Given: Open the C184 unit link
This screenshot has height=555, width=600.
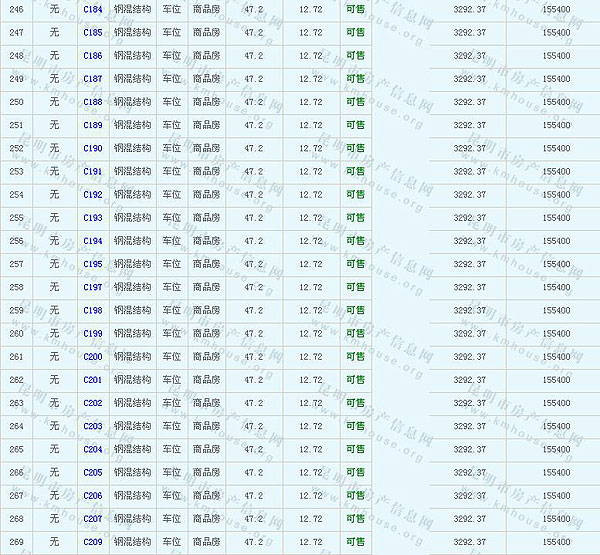Looking at the screenshot, I should click(x=92, y=9).
